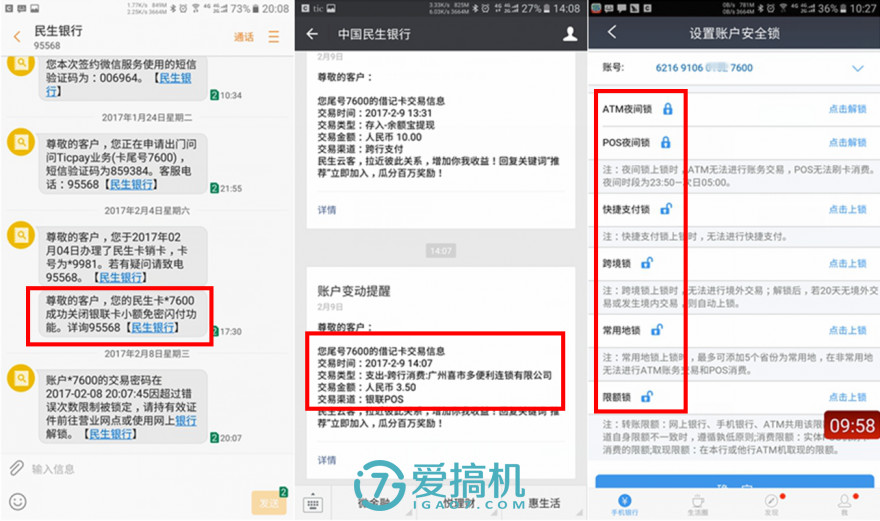Switch to keyboard input in 中国民生银行 chat

click(313, 504)
